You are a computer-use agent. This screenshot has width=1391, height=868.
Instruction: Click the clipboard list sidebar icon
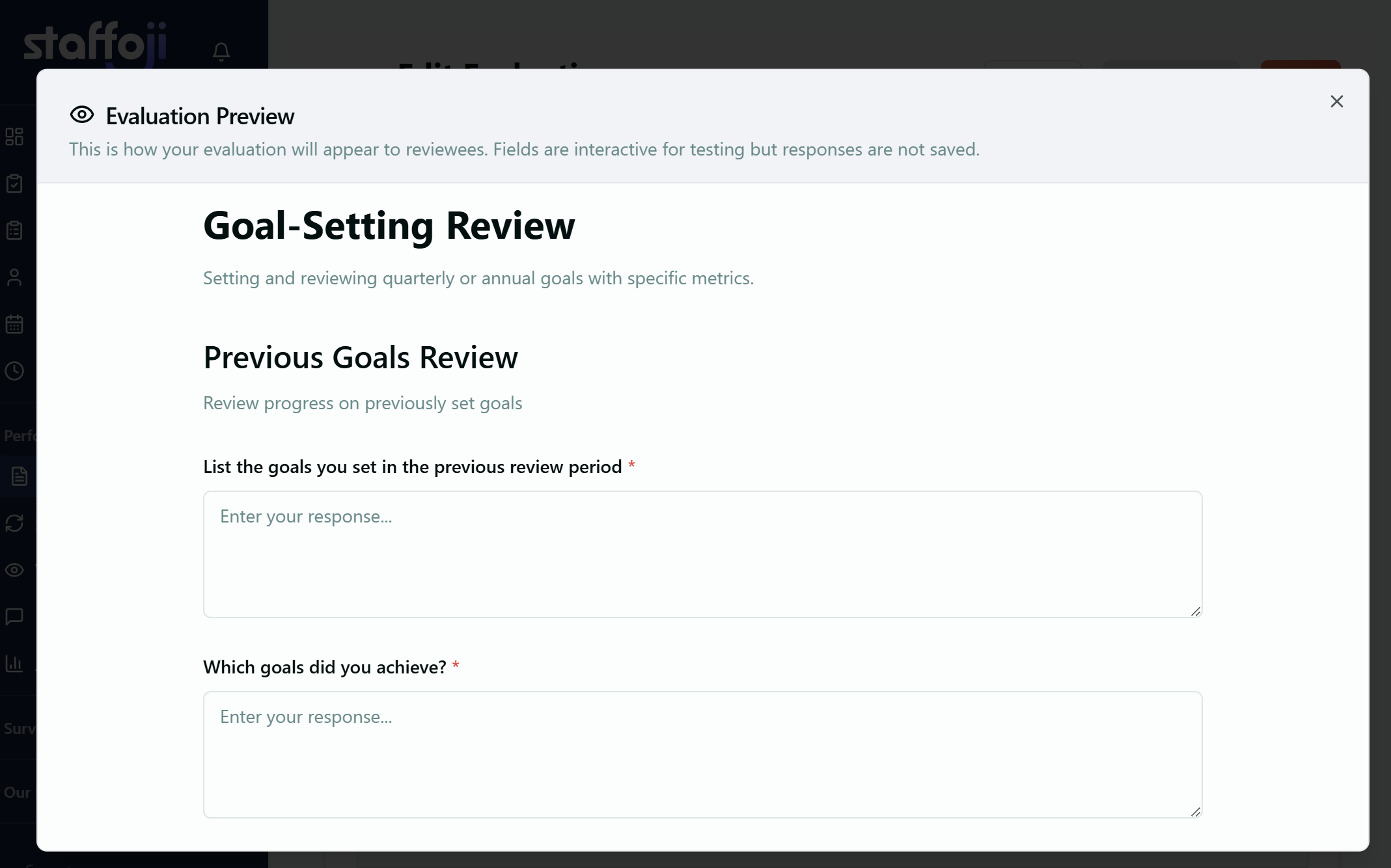tap(14, 230)
